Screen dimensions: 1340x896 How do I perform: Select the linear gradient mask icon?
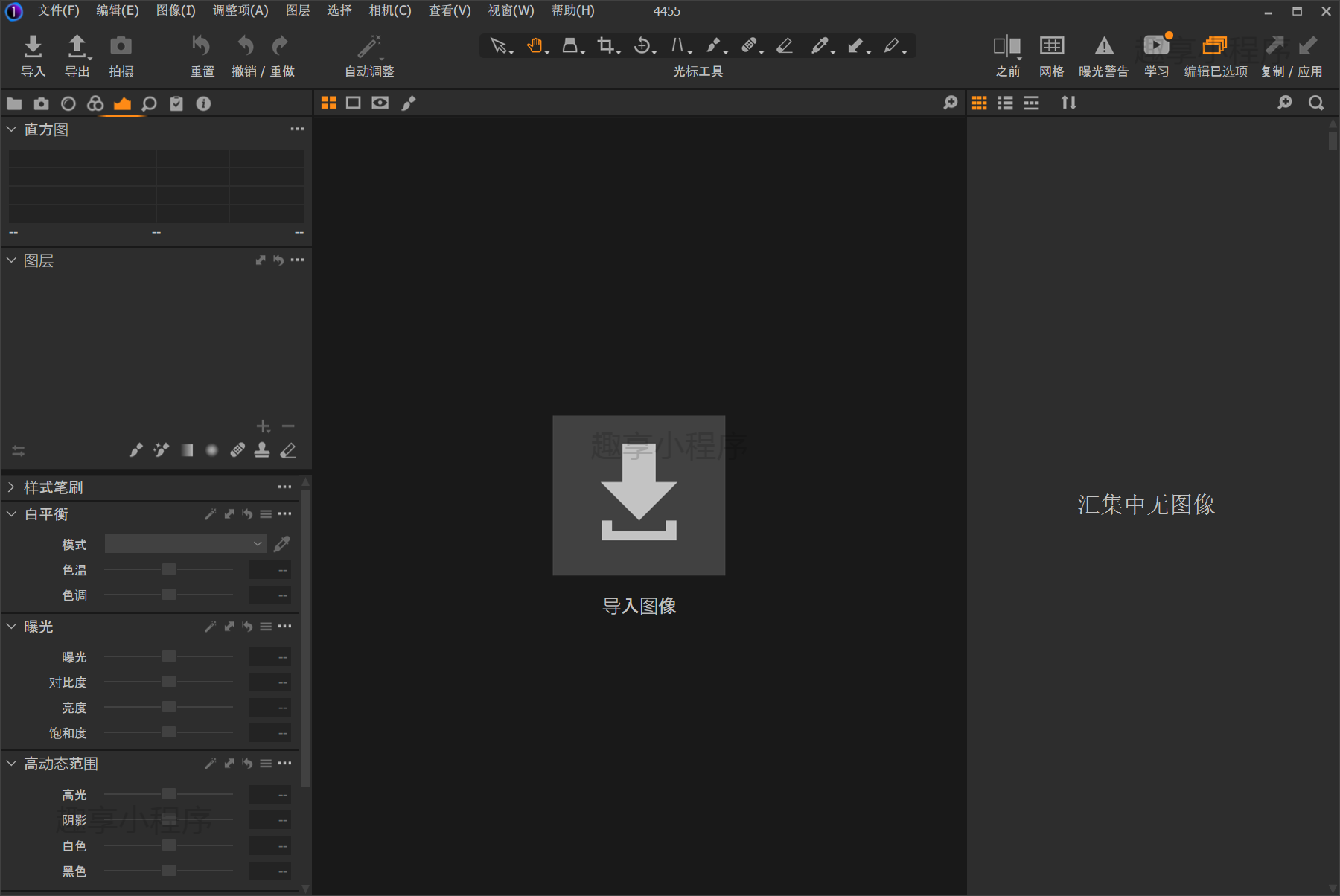point(187,450)
